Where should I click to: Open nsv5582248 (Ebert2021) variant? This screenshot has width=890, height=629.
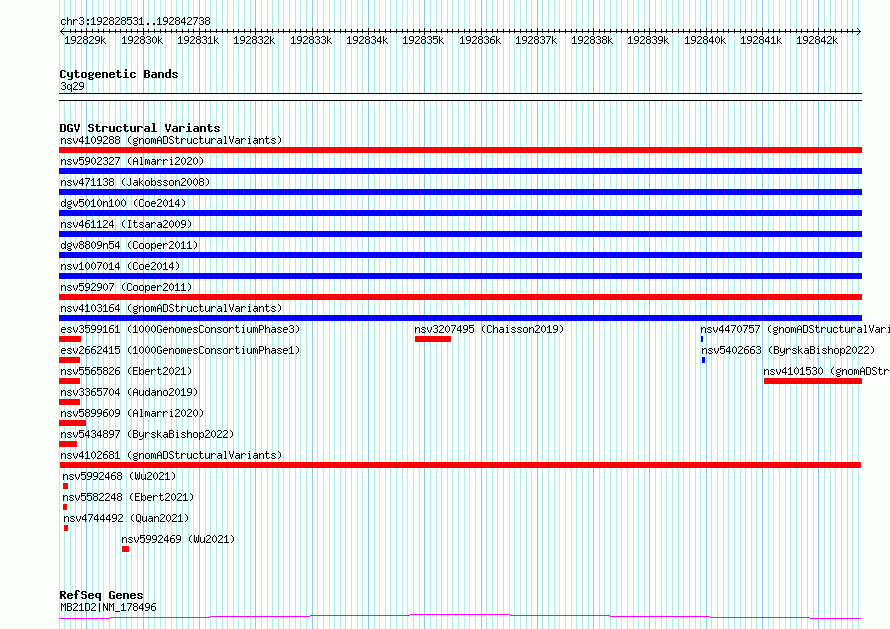coord(128,497)
